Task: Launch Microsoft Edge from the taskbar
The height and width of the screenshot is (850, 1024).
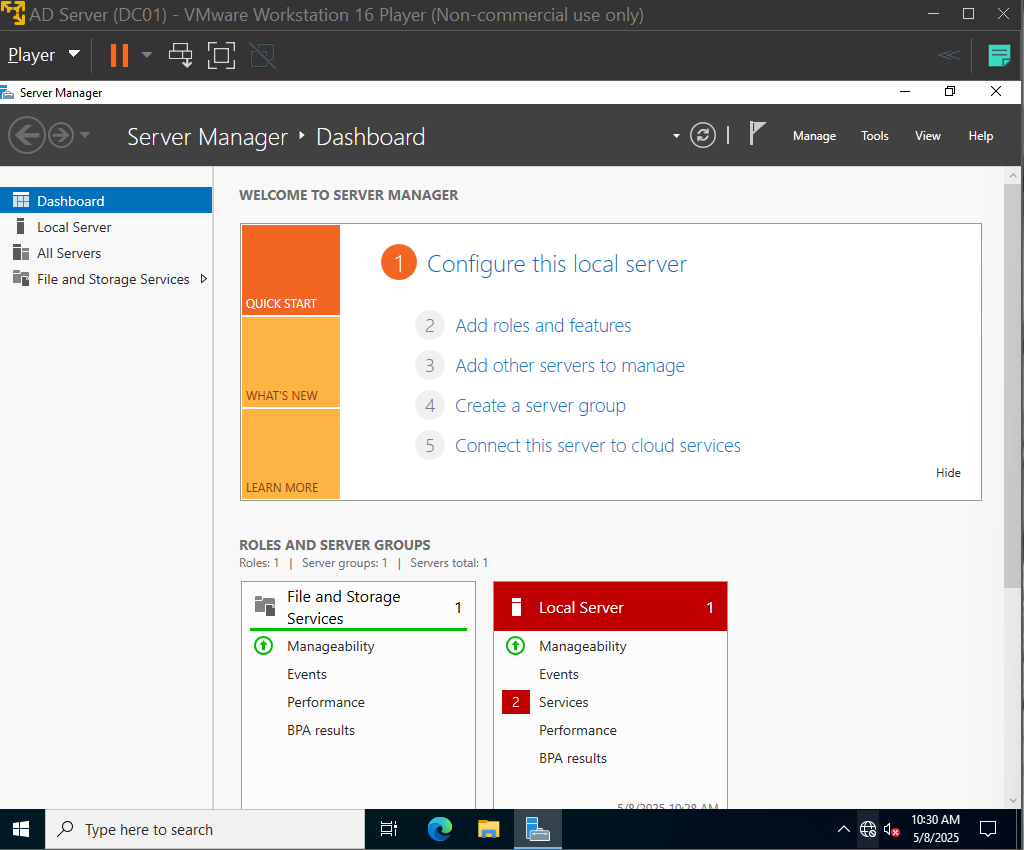Action: coord(440,829)
